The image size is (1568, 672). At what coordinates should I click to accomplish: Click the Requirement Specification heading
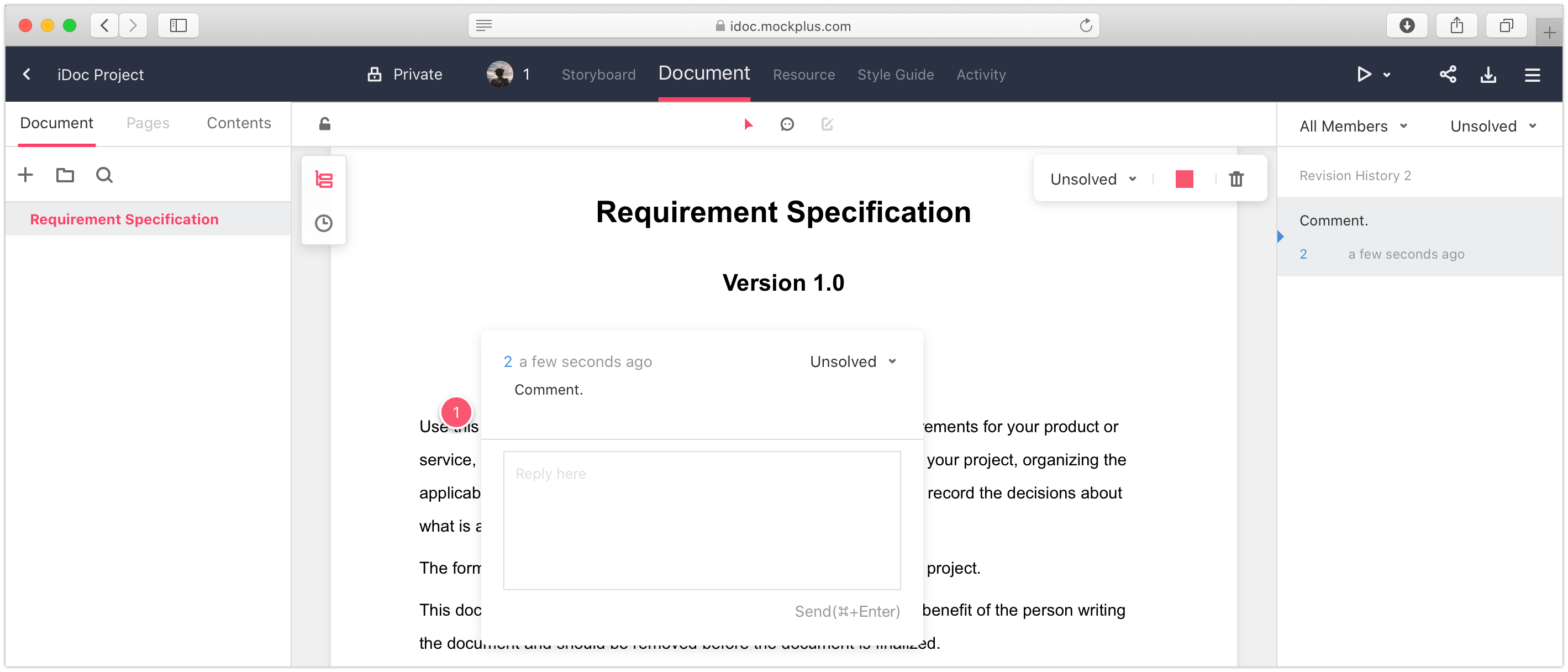tap(783, 212)
